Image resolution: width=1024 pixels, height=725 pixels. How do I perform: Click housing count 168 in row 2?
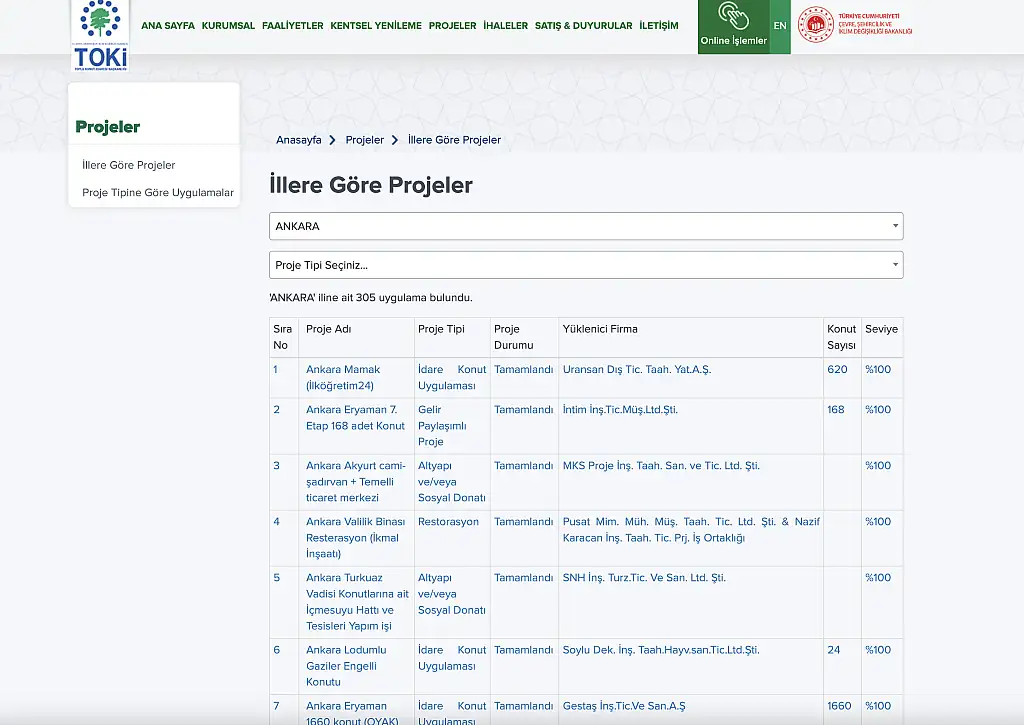pos(836,410)
